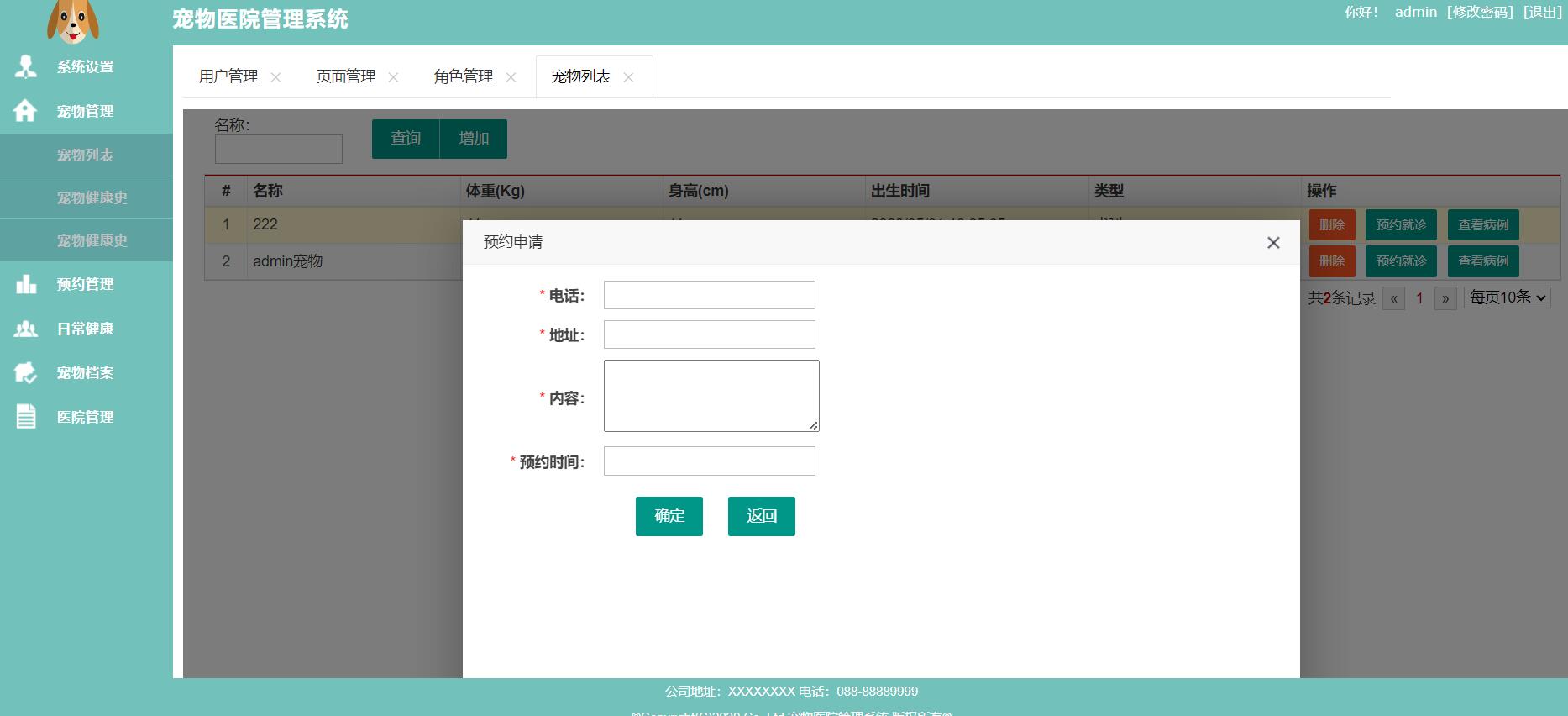Select 宠物列表 in sidebar
Screen dimensions: 1568x716
(x=87, y=155)
